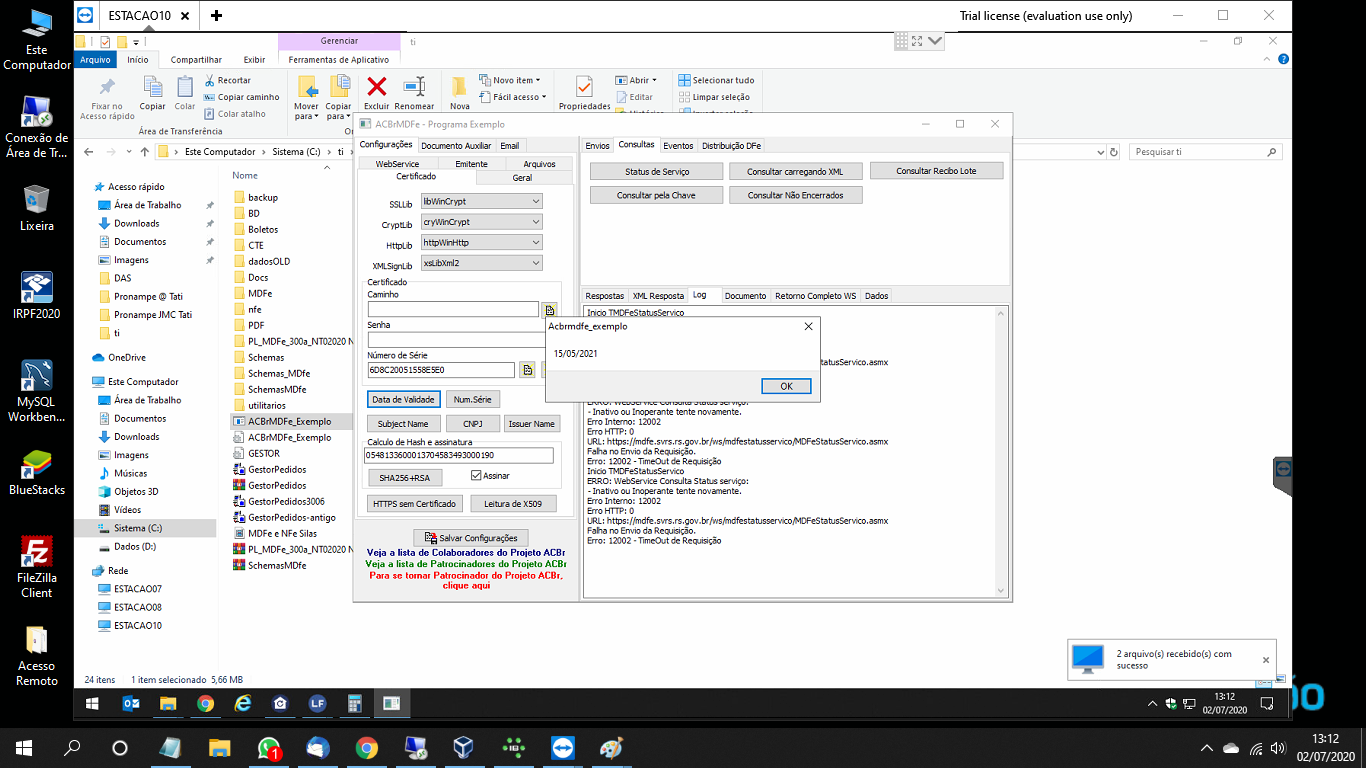Select the MDFe folder in file list
Viewport: 1366px width, 768px height.
pyautogui.click(x=259, y=293)
